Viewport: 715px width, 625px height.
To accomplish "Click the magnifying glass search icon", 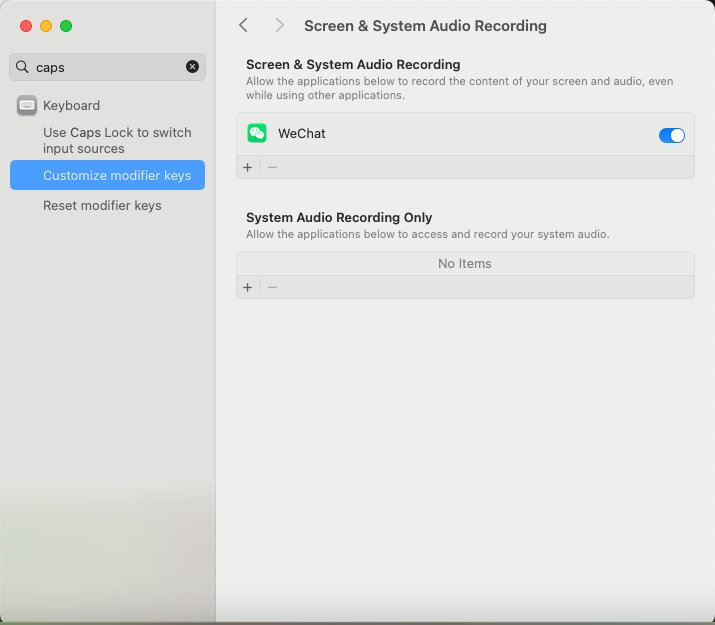I will [x=22, y=67].
